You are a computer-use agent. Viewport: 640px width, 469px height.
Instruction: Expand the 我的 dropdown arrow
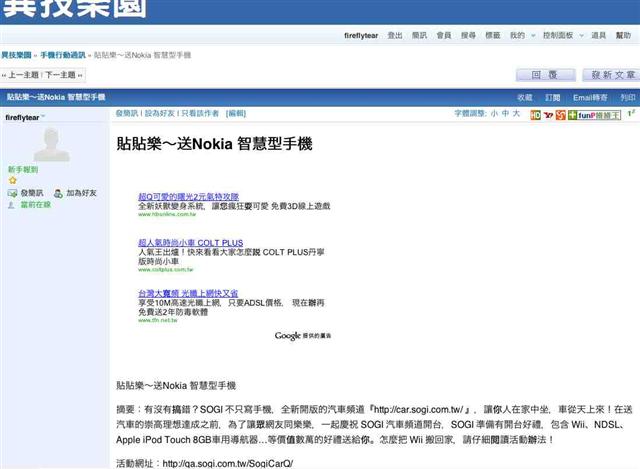point(533,36)
